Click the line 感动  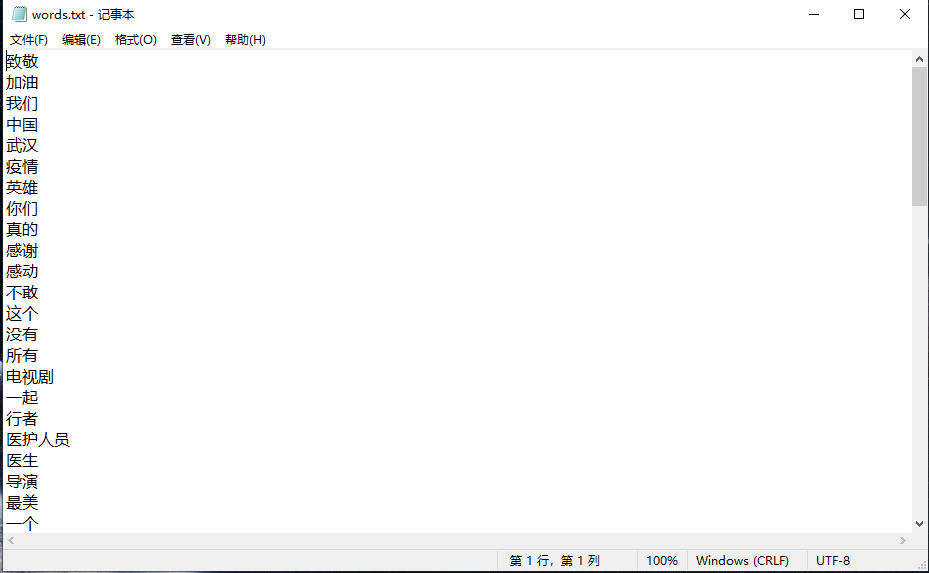click(x=22, y=271)
